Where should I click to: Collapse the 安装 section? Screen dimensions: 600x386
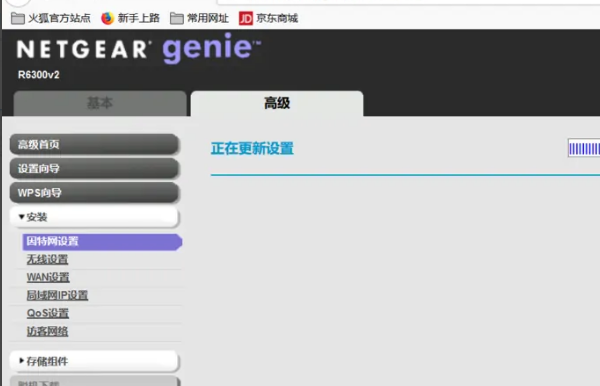click(94, 217)
